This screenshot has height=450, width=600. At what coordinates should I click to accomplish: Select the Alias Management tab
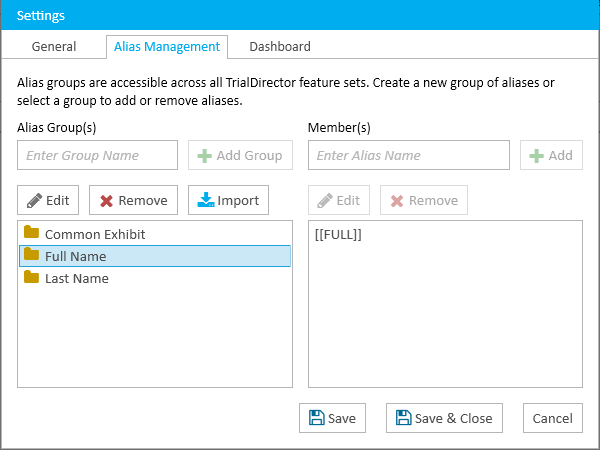point(167,47)
